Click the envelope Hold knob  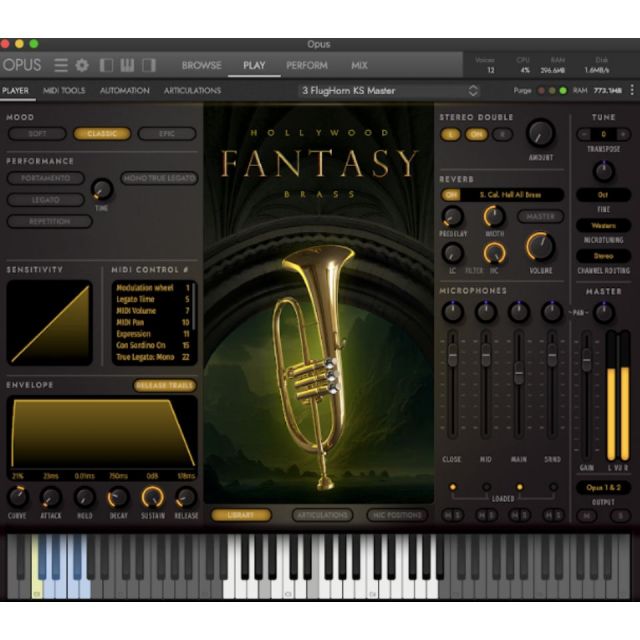click(x=84, y=497)
